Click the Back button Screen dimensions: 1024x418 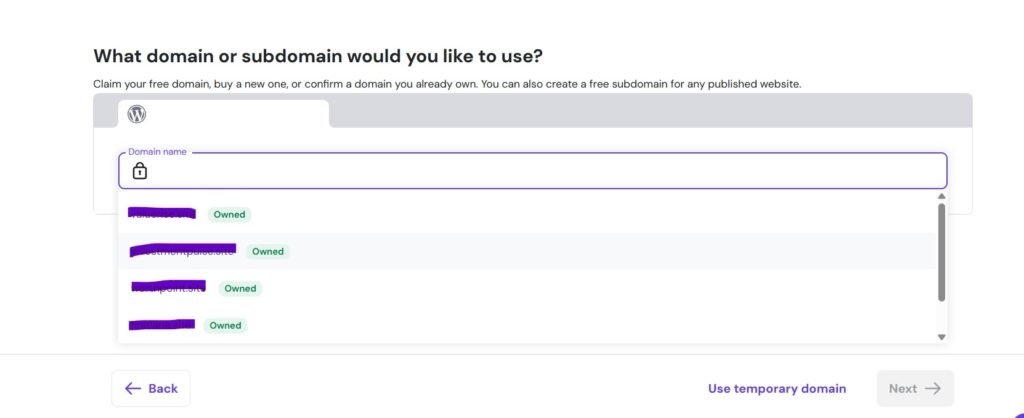click(151, 388)
